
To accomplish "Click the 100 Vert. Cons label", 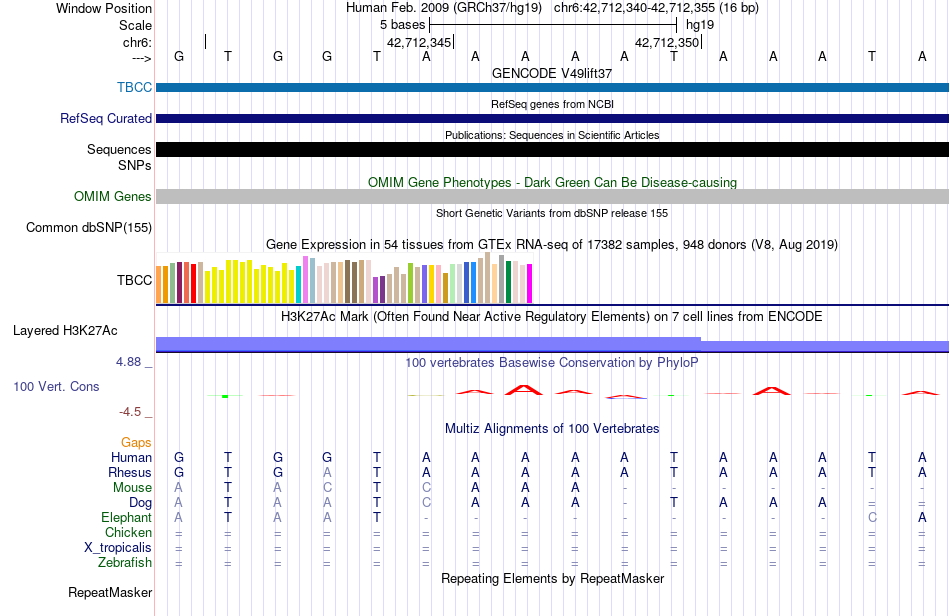I will [x=56, y=386].
